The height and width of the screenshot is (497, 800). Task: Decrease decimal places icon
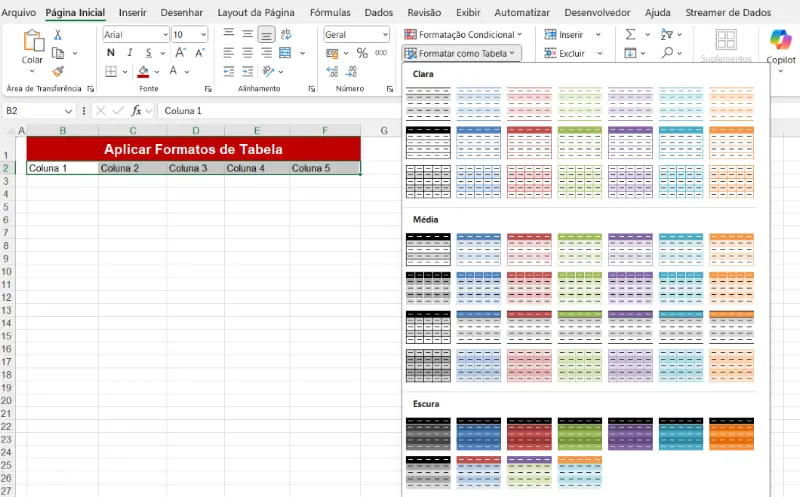click(351, 71)
